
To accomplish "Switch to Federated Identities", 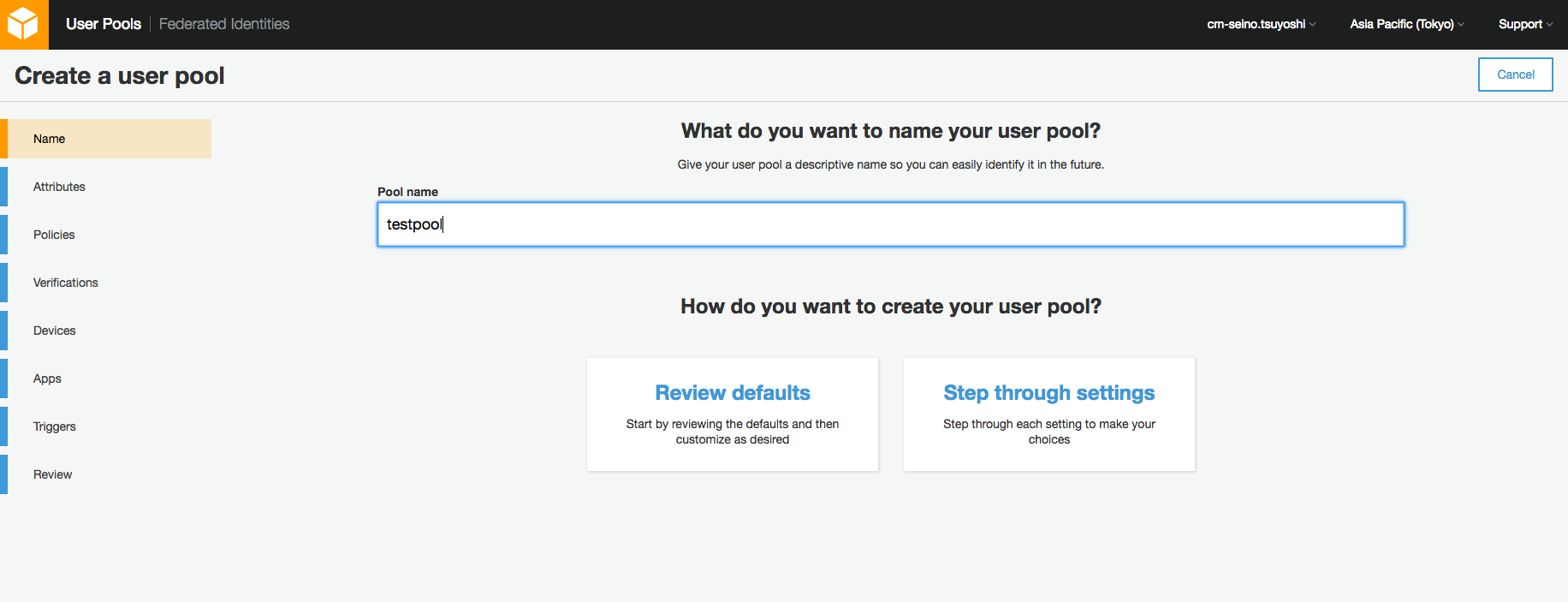I will click(x=224, y=24).
